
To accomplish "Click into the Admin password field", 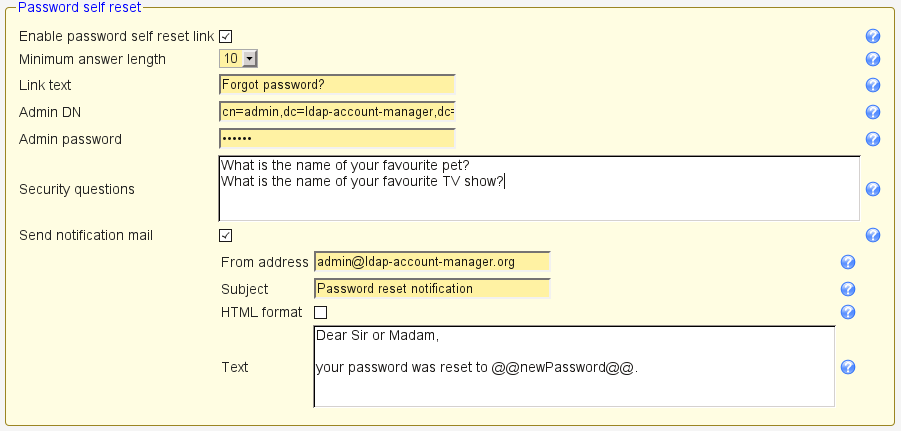I will pos(337,139).
